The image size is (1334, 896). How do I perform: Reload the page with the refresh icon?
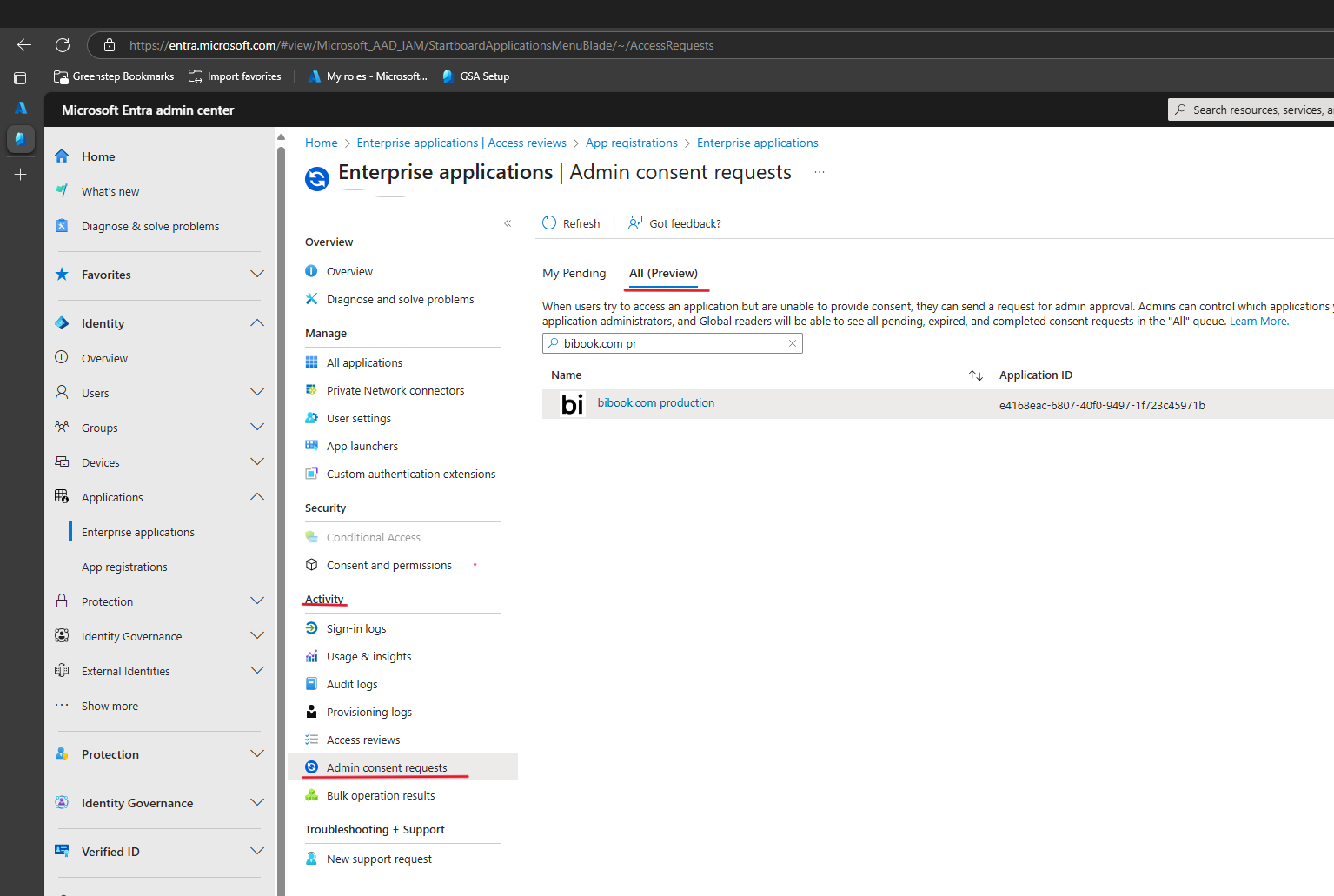click(x=63, y=45)
